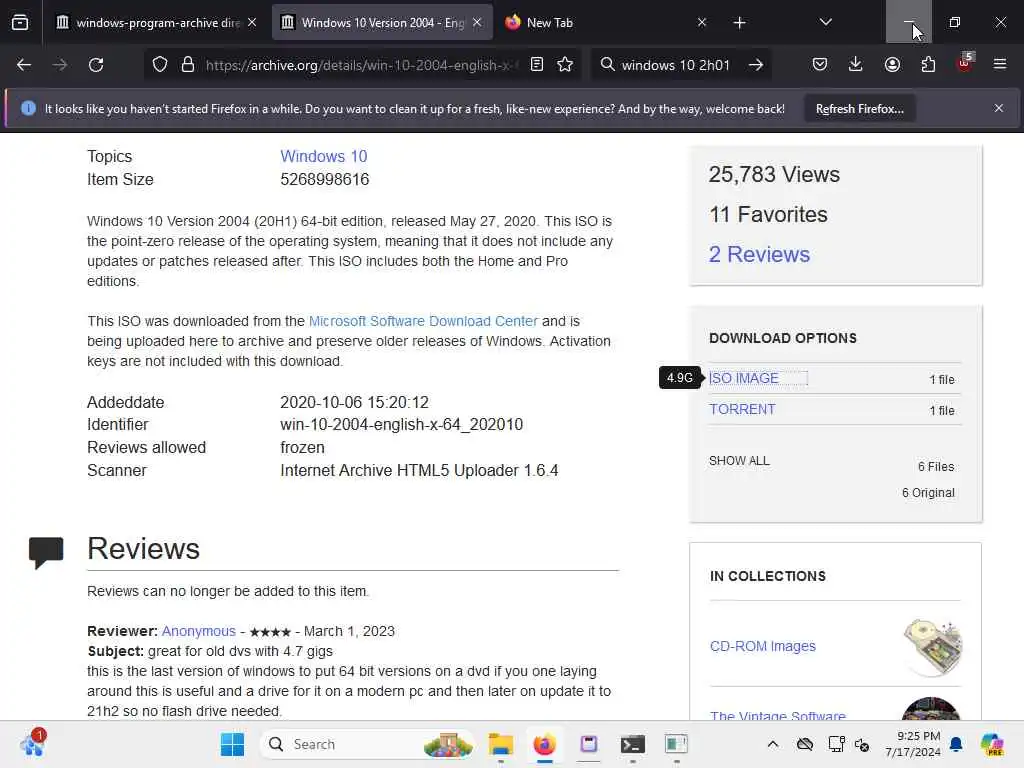Click the 6 Original files text
This screenshot has width=1024, height=768.
point(928,493)
